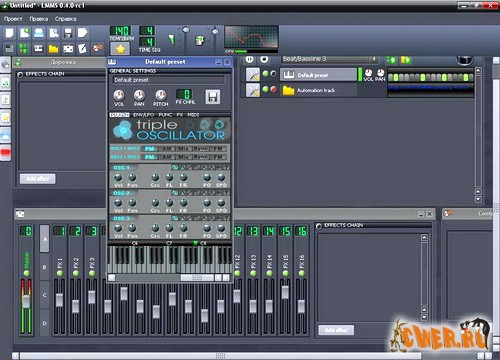
Task: Switch to FUNC tab
Action: pyautogui.click(x=165, y=115)
